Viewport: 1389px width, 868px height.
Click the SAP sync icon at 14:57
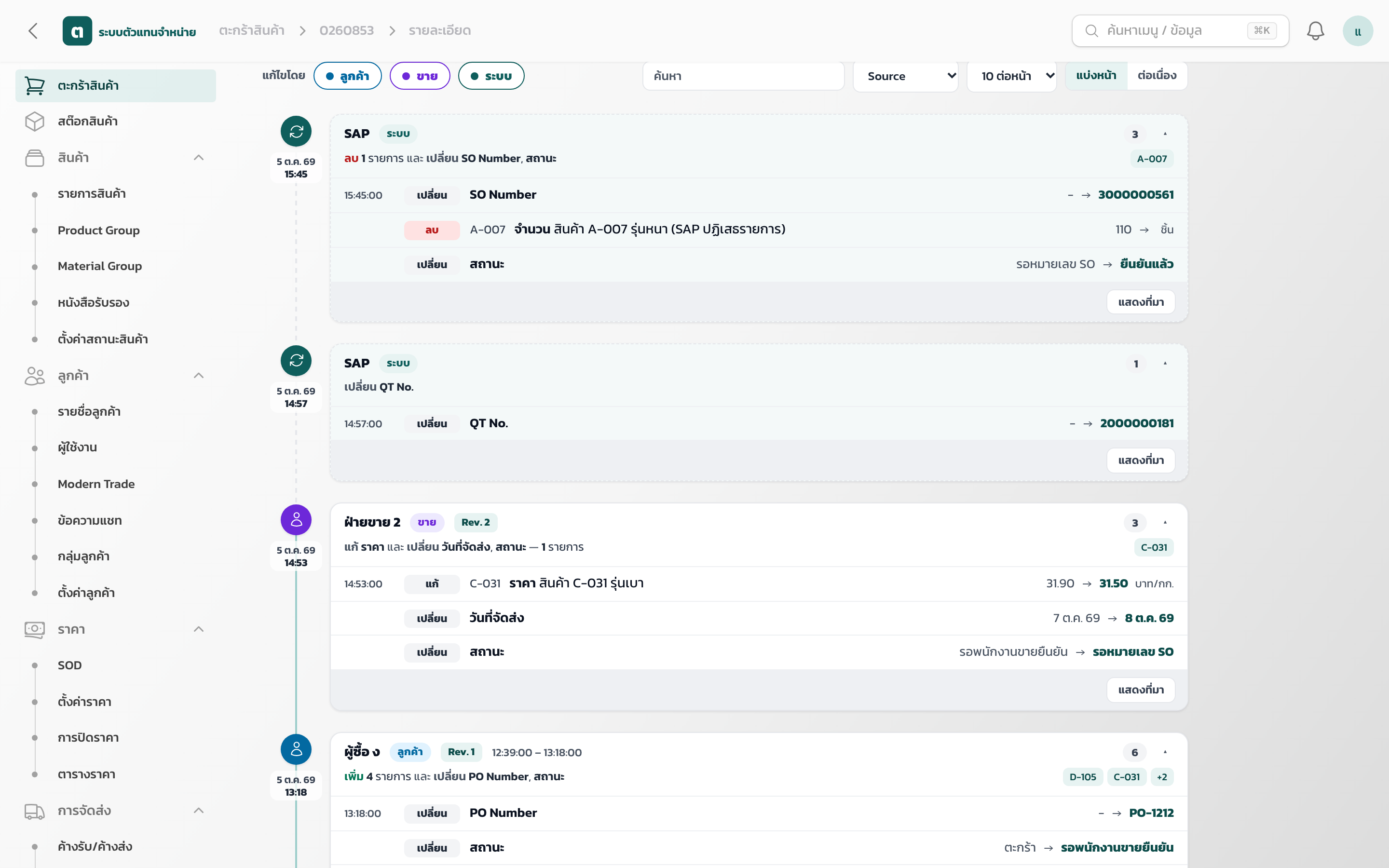pyautogui.click(x=296, y=361)
